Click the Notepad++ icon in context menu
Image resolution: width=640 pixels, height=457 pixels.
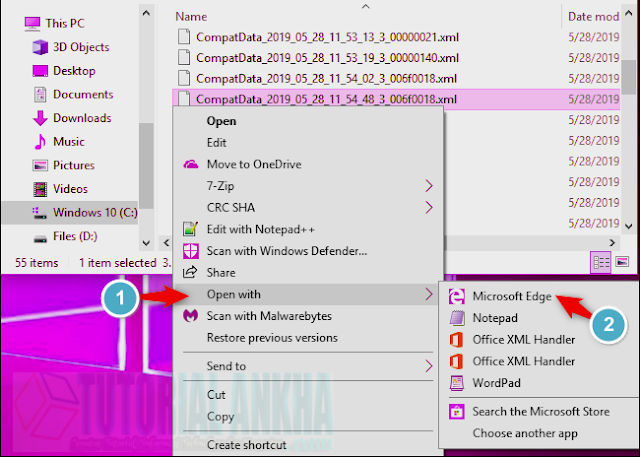(x=191, y=229)
